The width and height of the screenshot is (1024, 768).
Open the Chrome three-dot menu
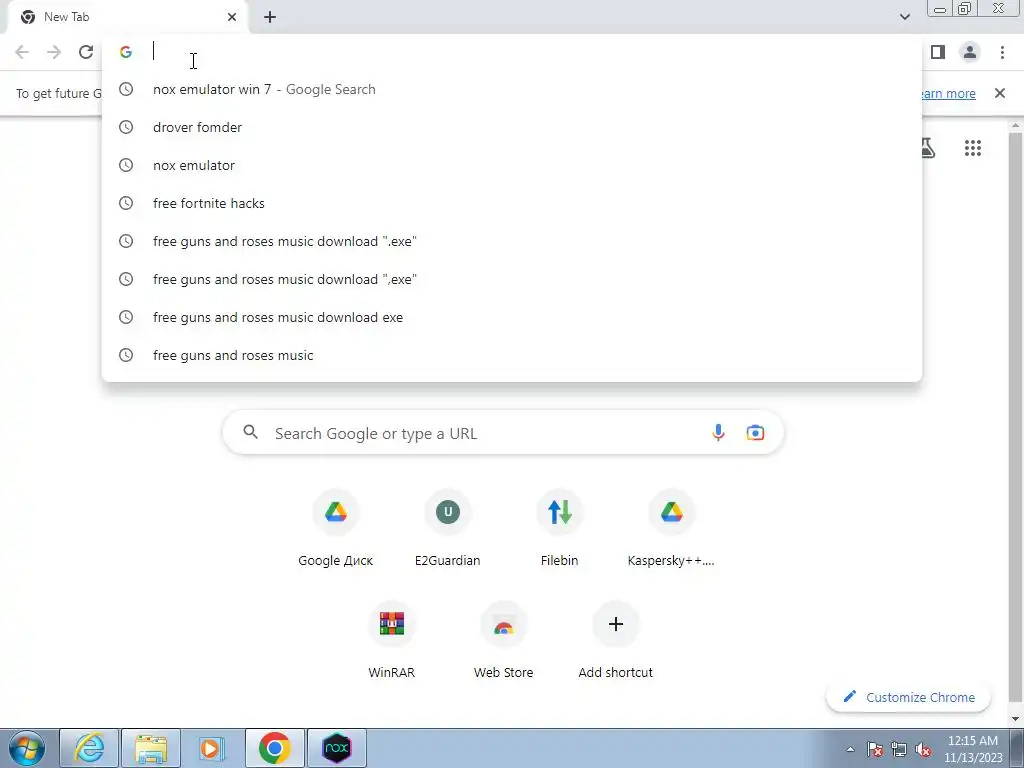pyautogui.click(x=1002, y=52)
